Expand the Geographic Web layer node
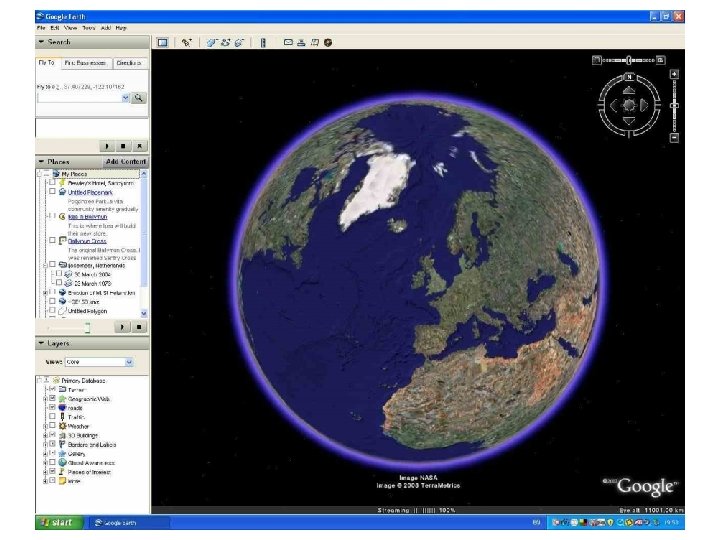The image size is (720, 540). click(45, 399)
